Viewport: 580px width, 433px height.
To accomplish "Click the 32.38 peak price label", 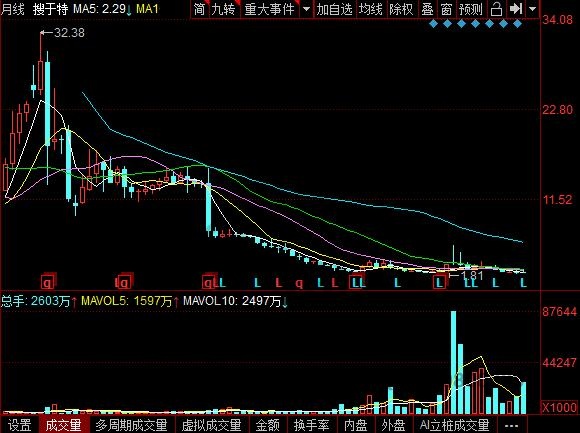I will click(69, 33).
